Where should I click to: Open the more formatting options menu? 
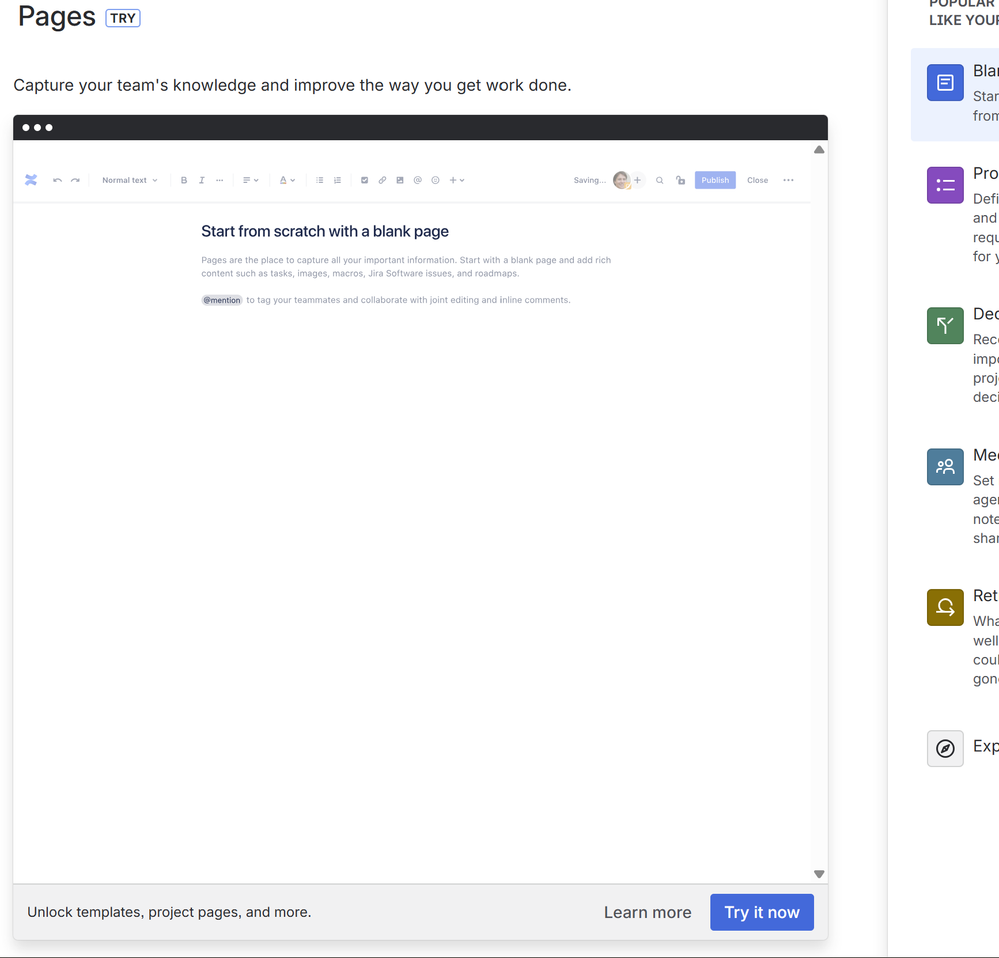click(x=220, y=180)
